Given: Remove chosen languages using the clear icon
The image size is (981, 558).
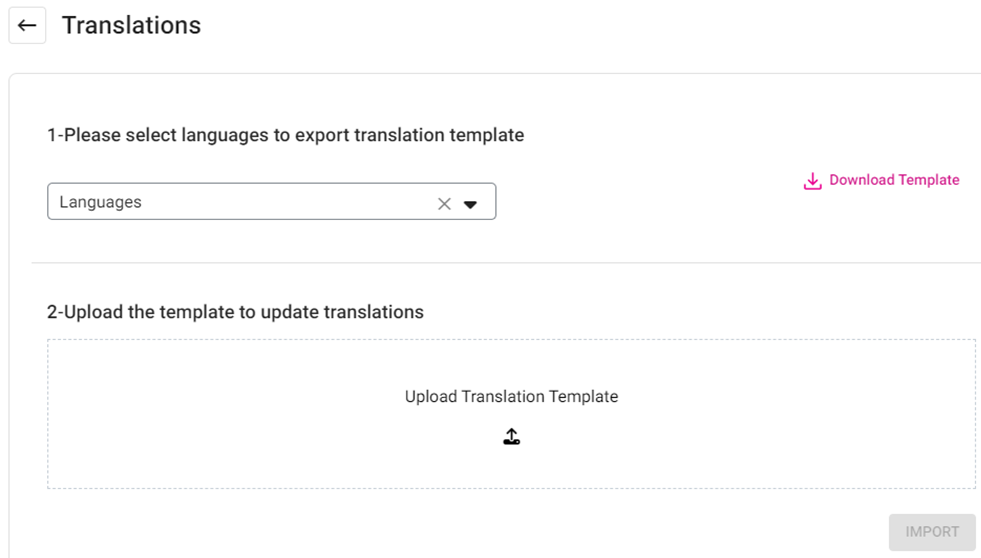Looking at the screenshot, I should 444,203.
